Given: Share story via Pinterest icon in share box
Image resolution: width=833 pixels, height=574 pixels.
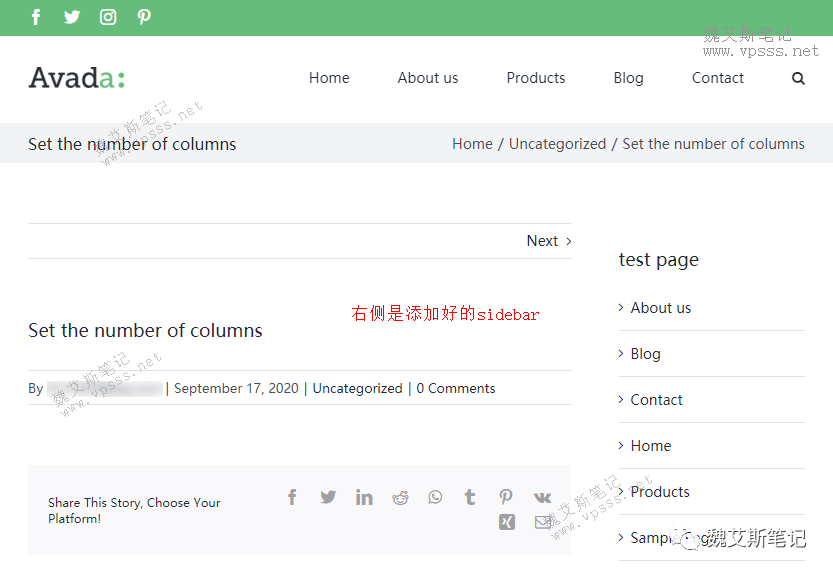Looking at the screenshot, I should 506,497.
